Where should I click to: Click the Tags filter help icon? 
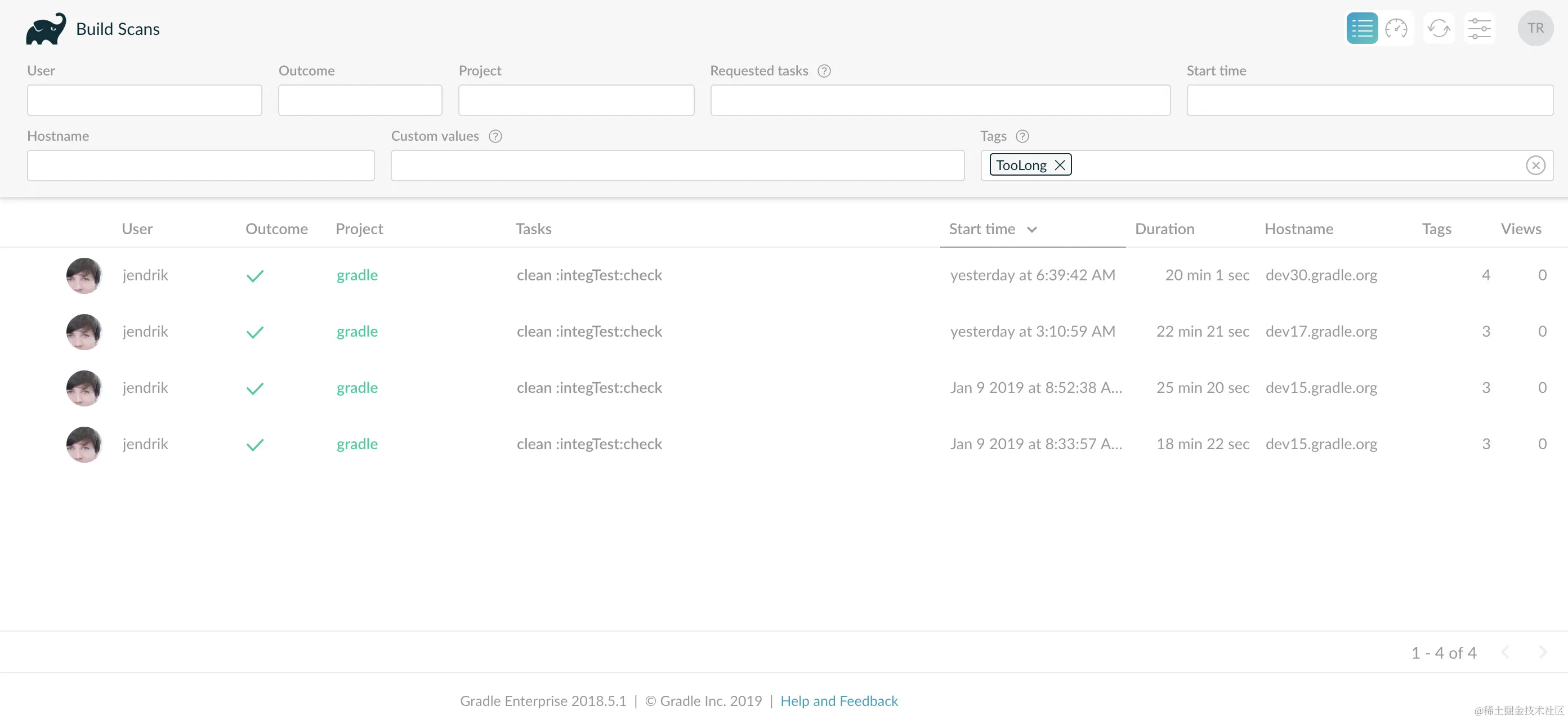coord(1022,136)
